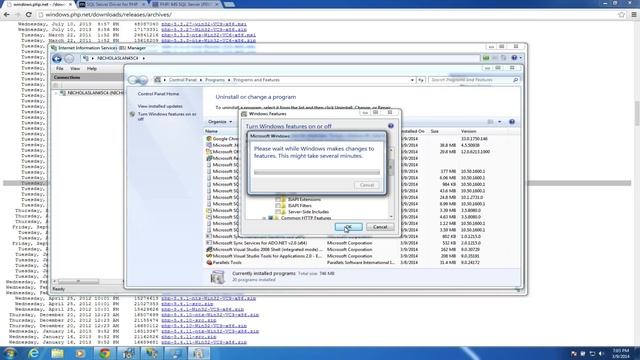Image resolution: width=640 pixels, height=360 pixels.
Task: Open Internet Explorer from the taskbar
Action: (x=33, y=353)
